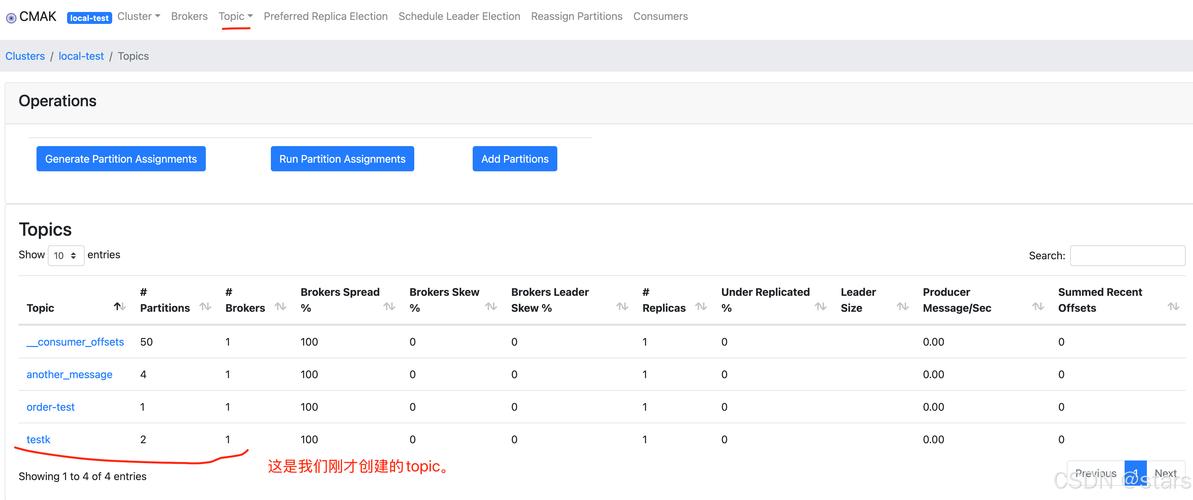
Task: Click 'Showing 1 to 4 of 4 entries'
Action: coord(82,476)
